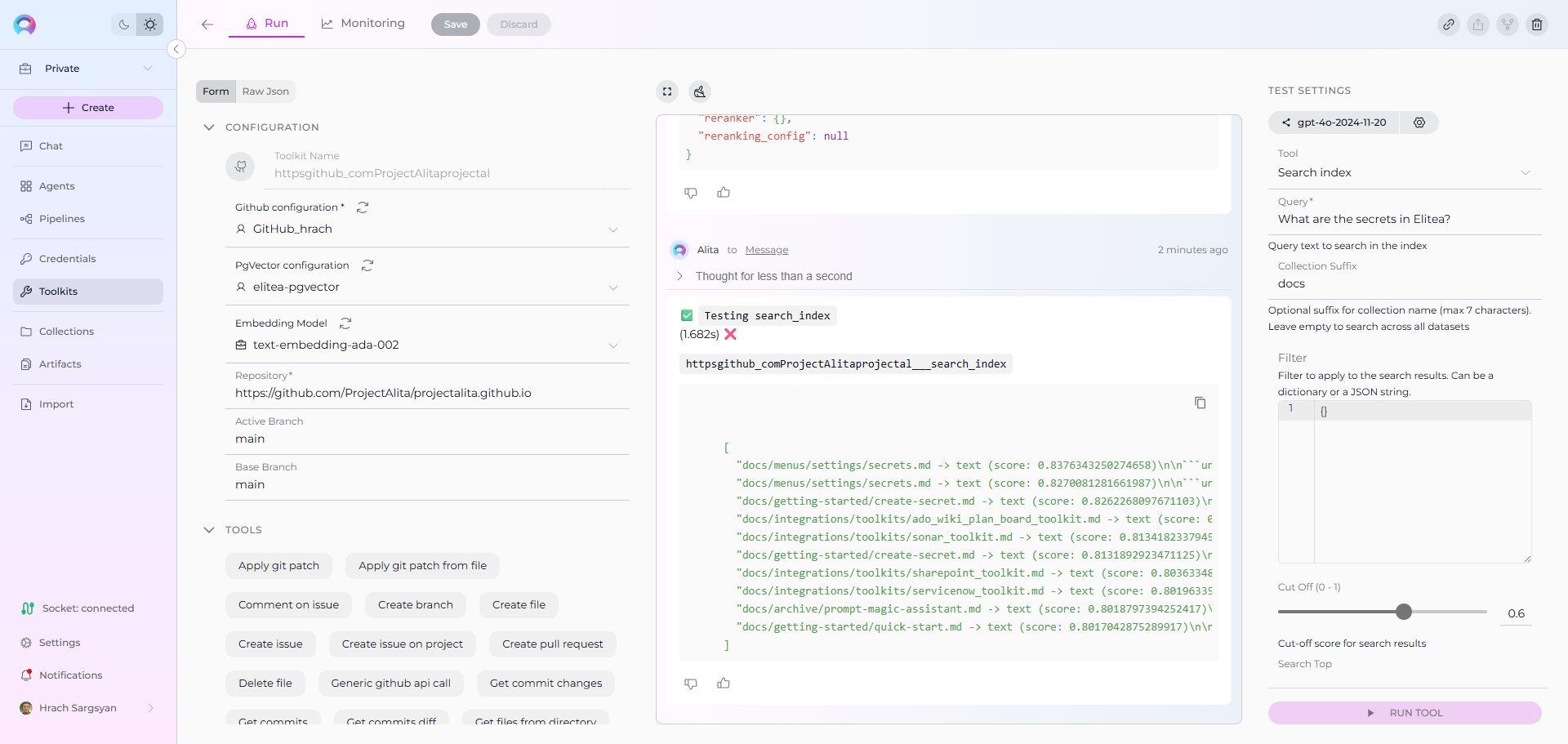Image resolution: width=1568 pixels, height=744 pixels.
Task: Click the Create button
Action: [88, 108]
